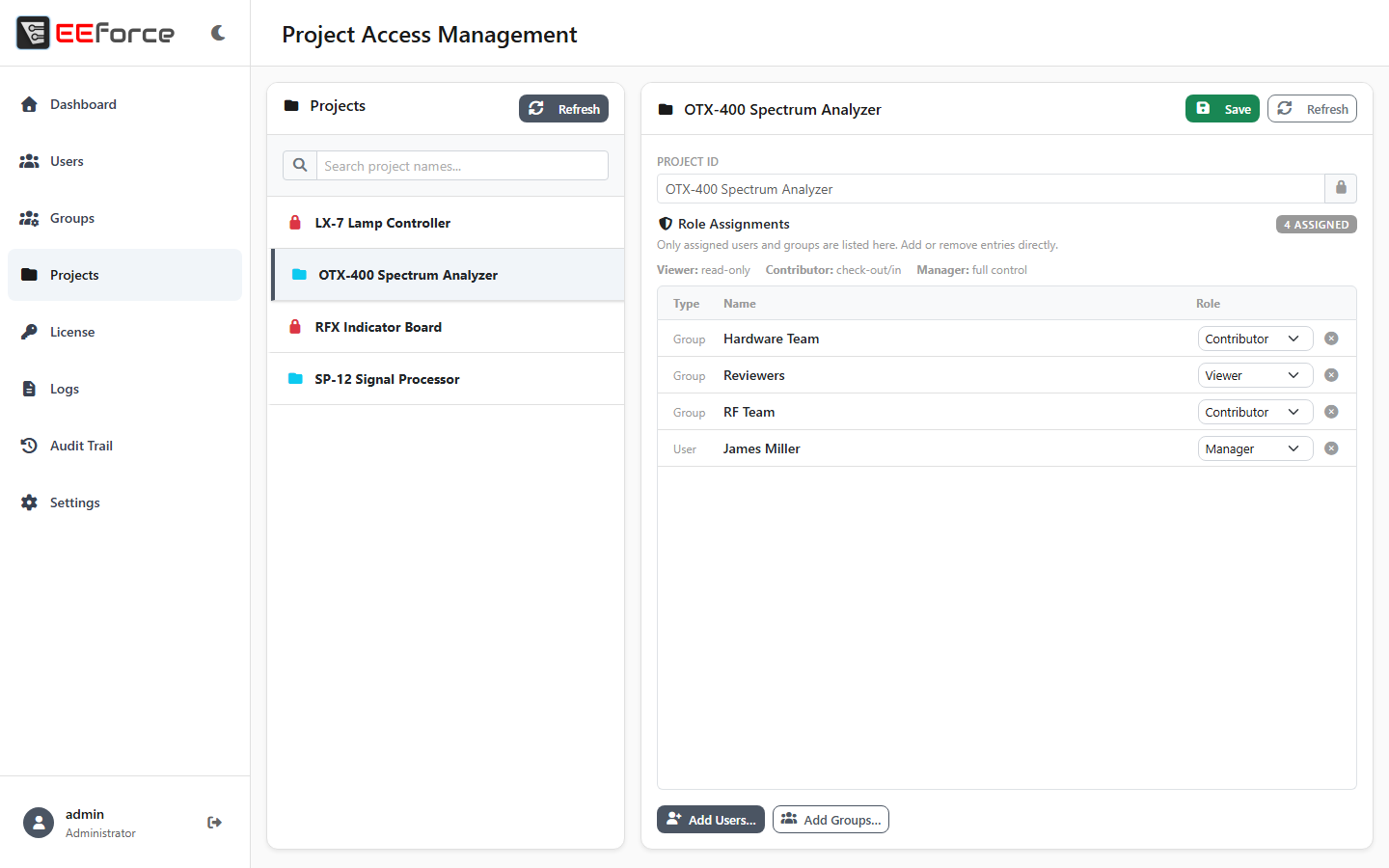Click the License key icon

29,332
